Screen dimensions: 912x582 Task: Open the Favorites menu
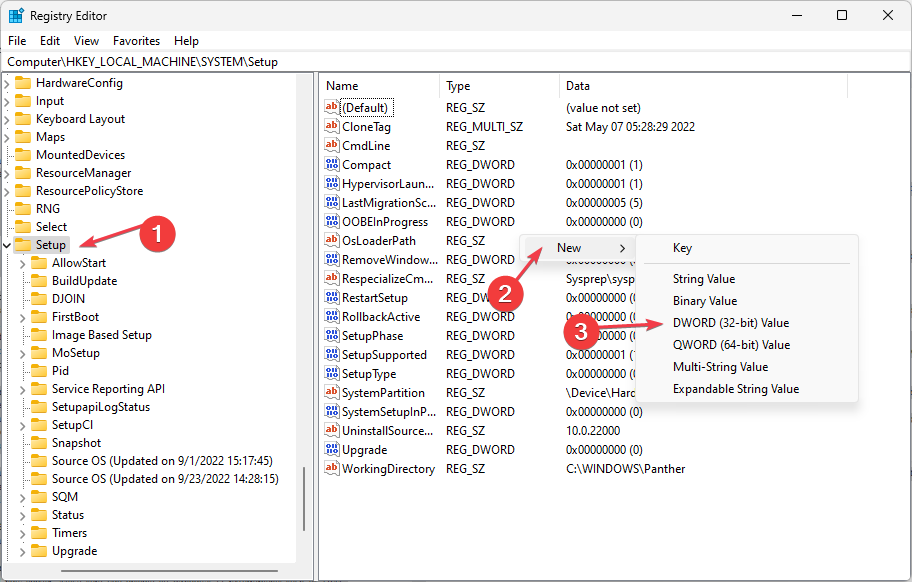coord(136,40)
